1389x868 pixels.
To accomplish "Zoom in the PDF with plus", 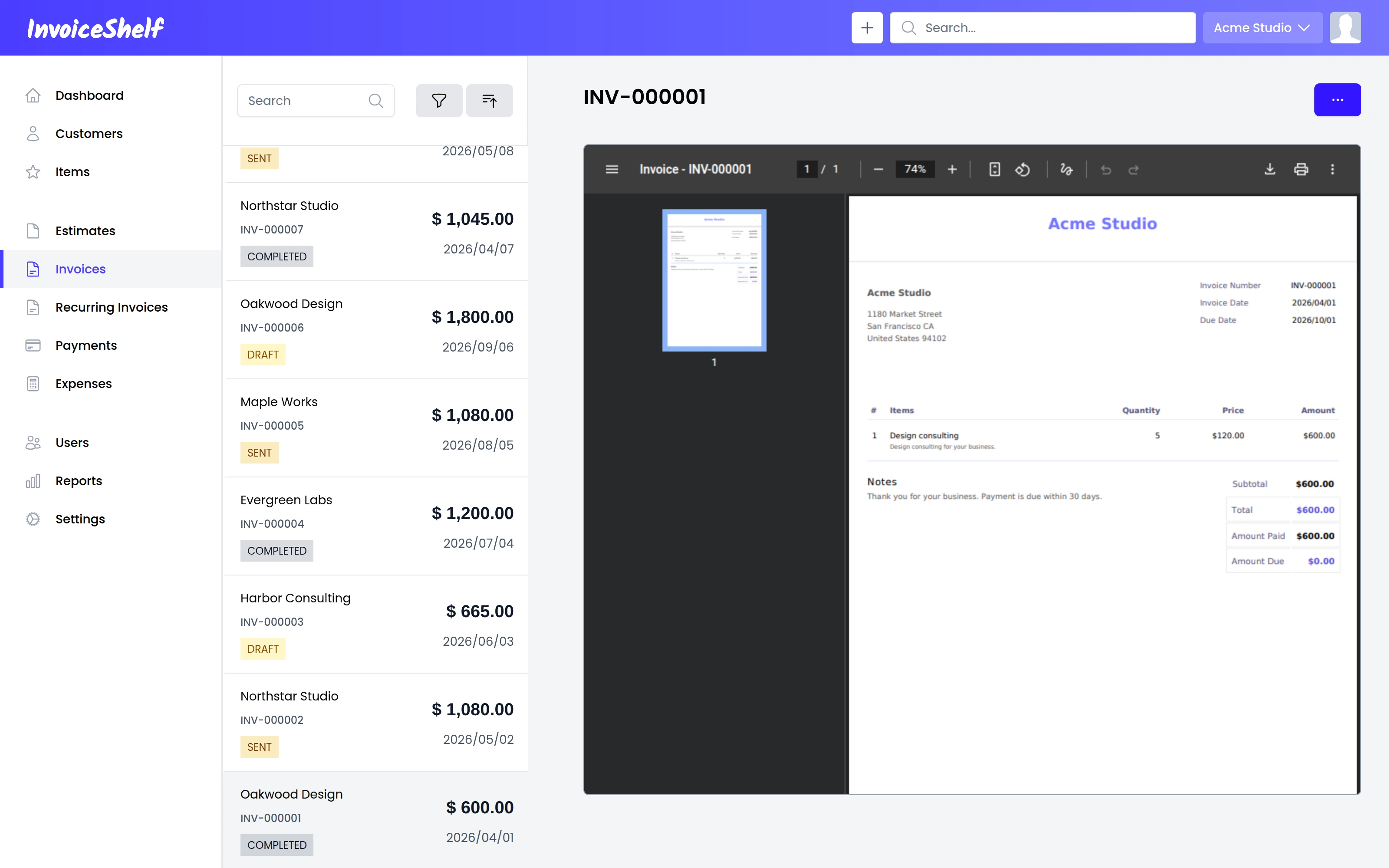I will click(952, 169).
